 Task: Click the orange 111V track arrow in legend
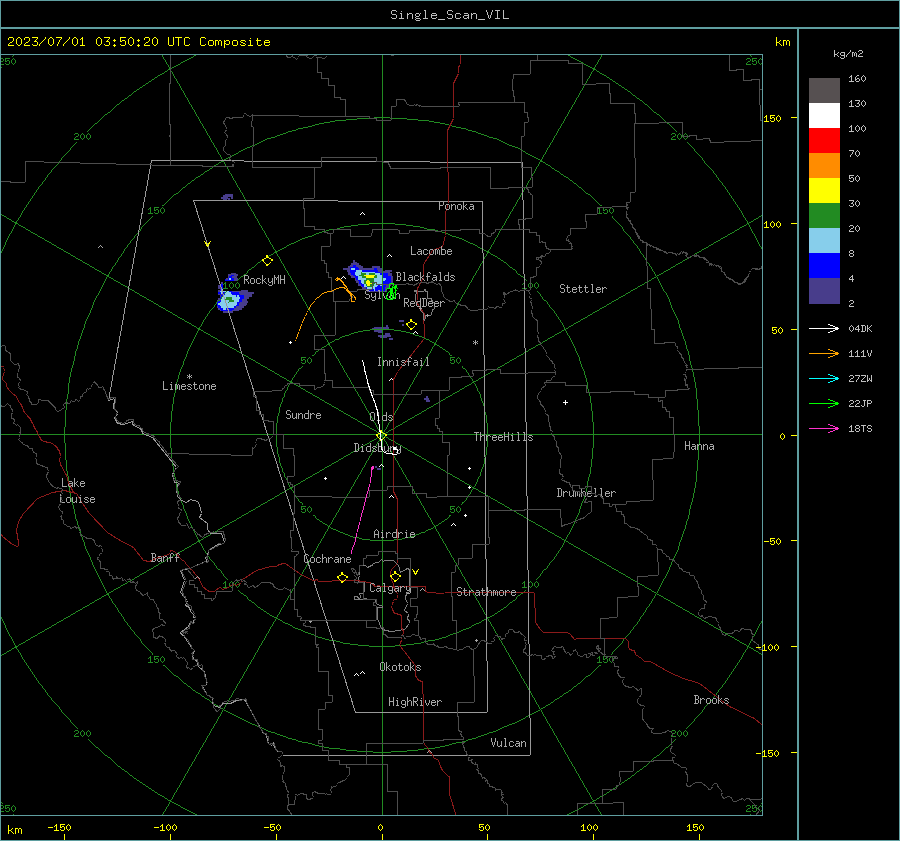pos(824,354)
